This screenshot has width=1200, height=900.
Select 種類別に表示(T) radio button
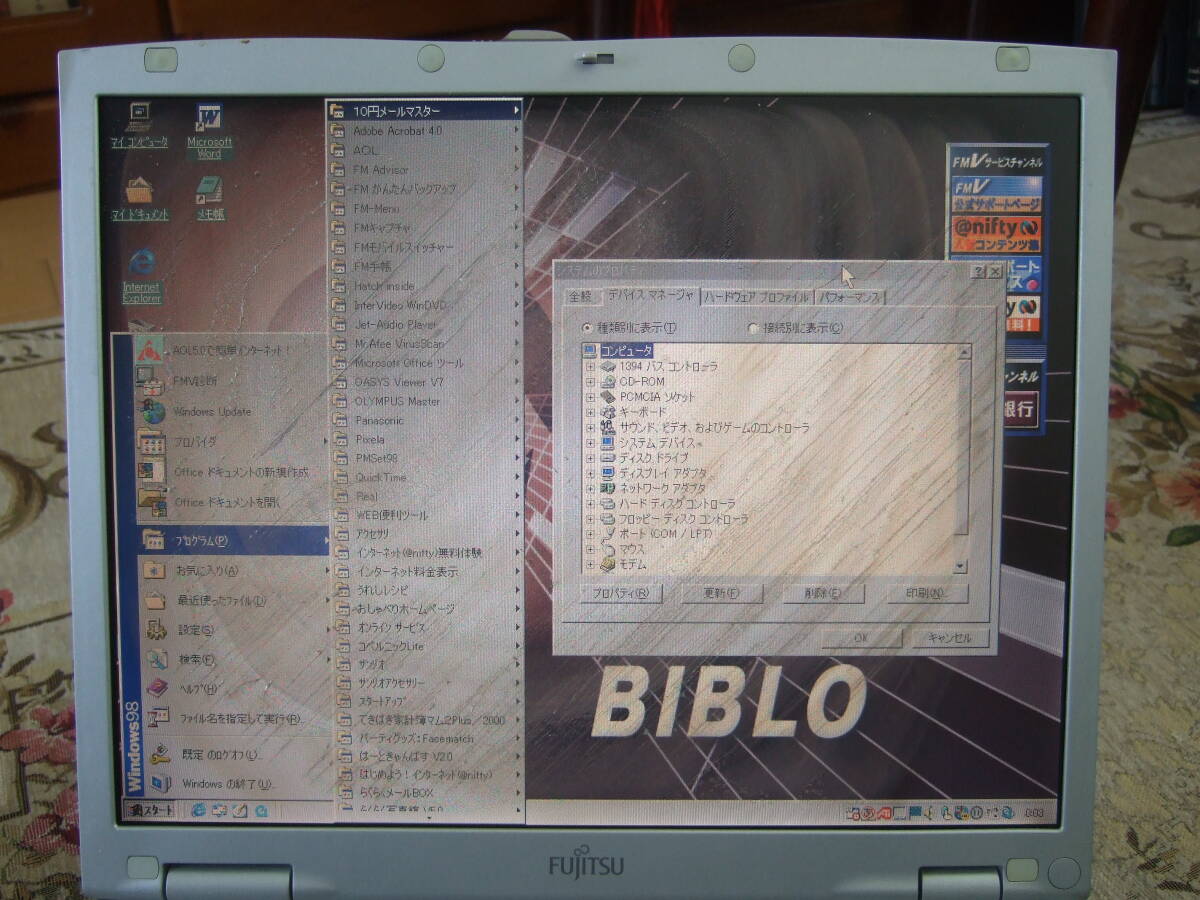[x=630, y=328]
